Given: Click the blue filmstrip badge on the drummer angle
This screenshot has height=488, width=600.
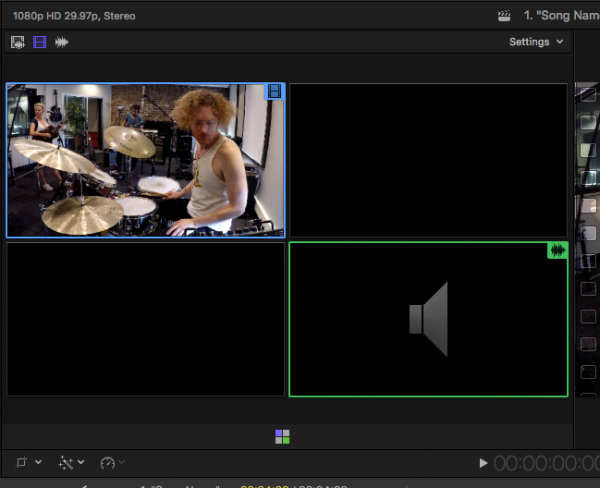Looking at the screenshot, I should pyautogui.click(x=274, y=92).
